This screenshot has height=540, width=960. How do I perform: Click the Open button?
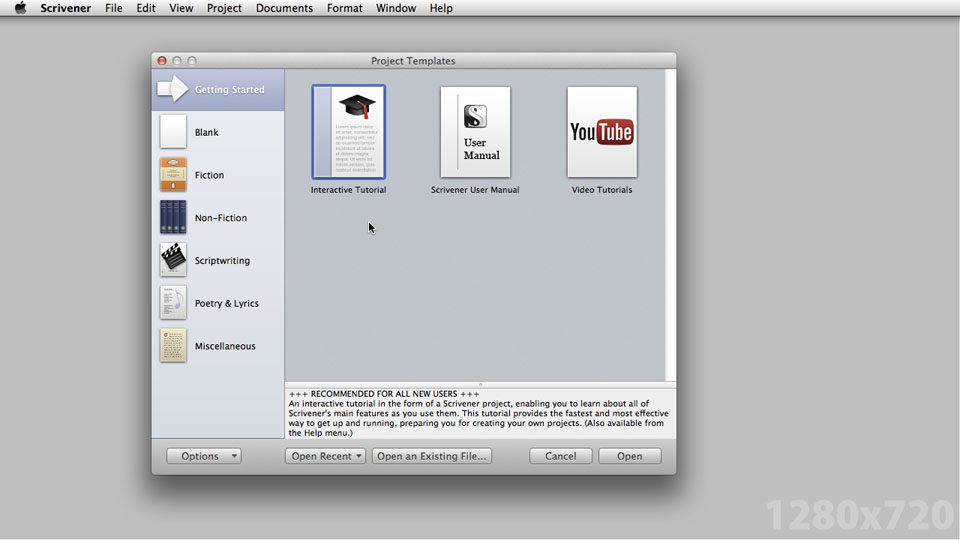(x=629, y=456)
